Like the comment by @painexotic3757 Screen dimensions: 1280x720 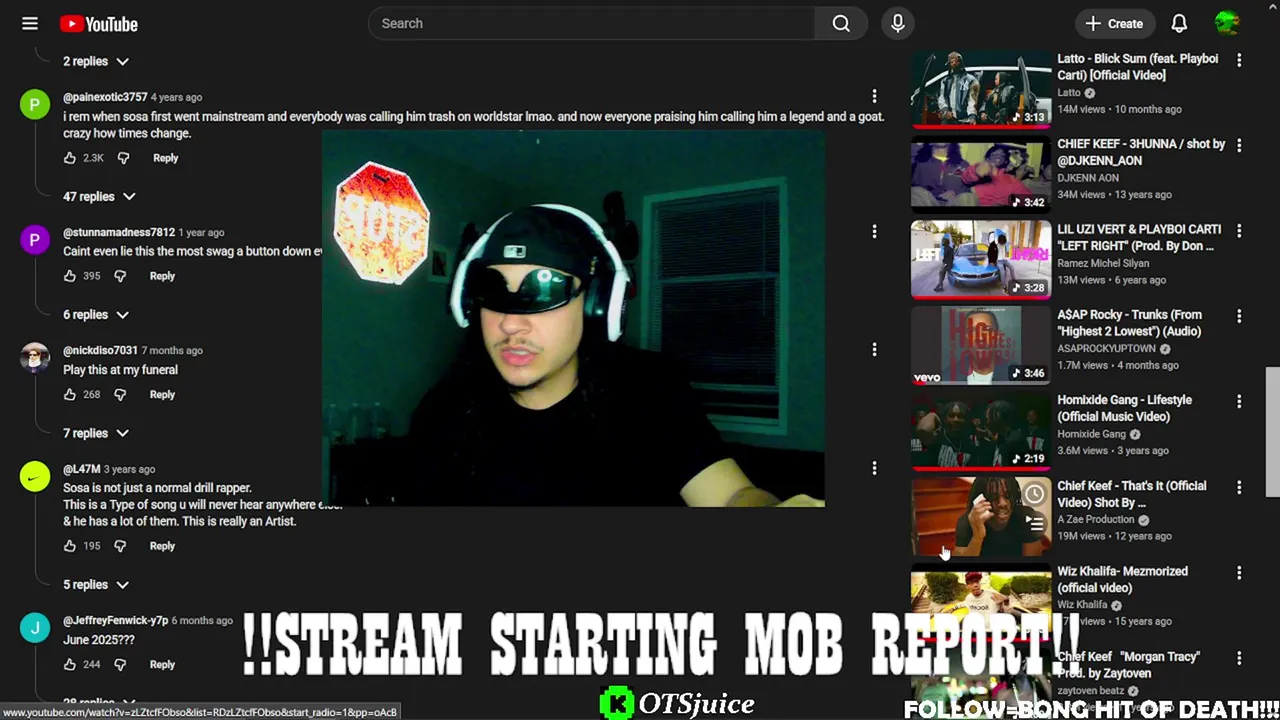69,158
